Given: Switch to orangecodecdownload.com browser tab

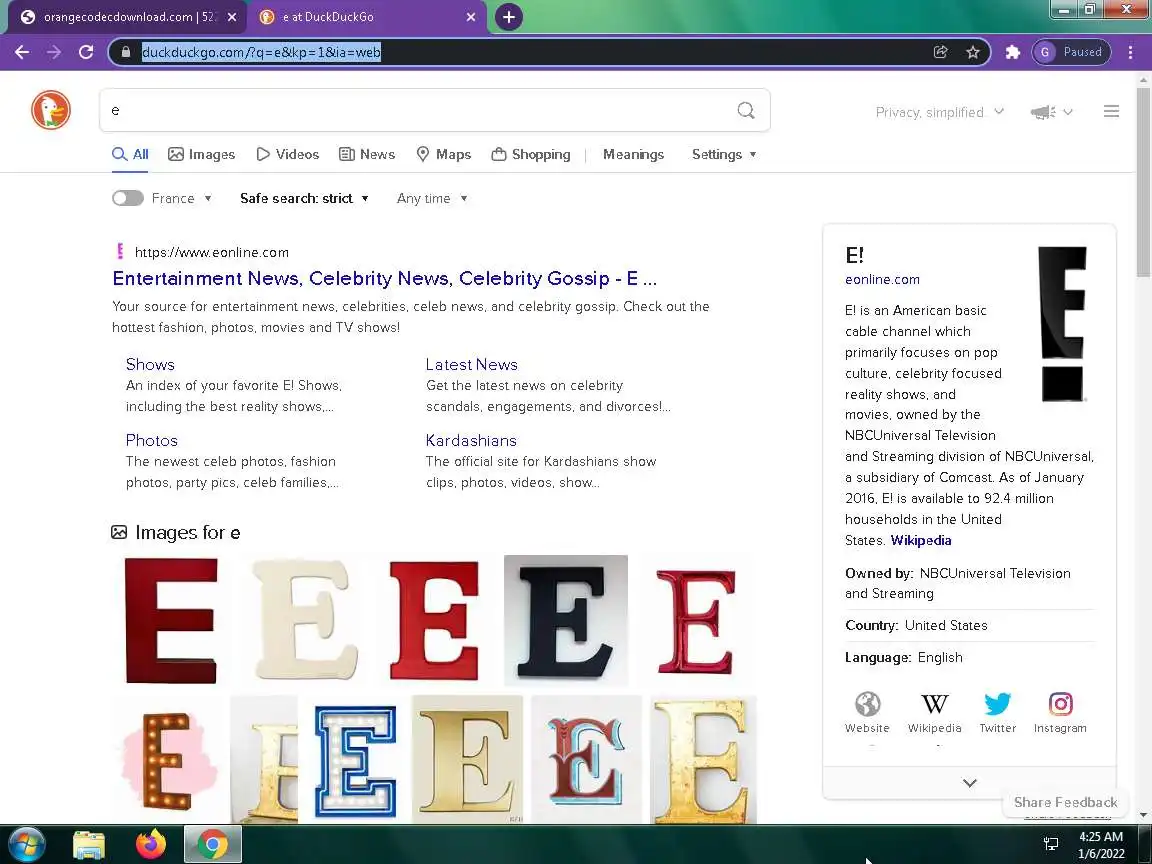Looking at the screenshot, I should [x=129, y=17].
